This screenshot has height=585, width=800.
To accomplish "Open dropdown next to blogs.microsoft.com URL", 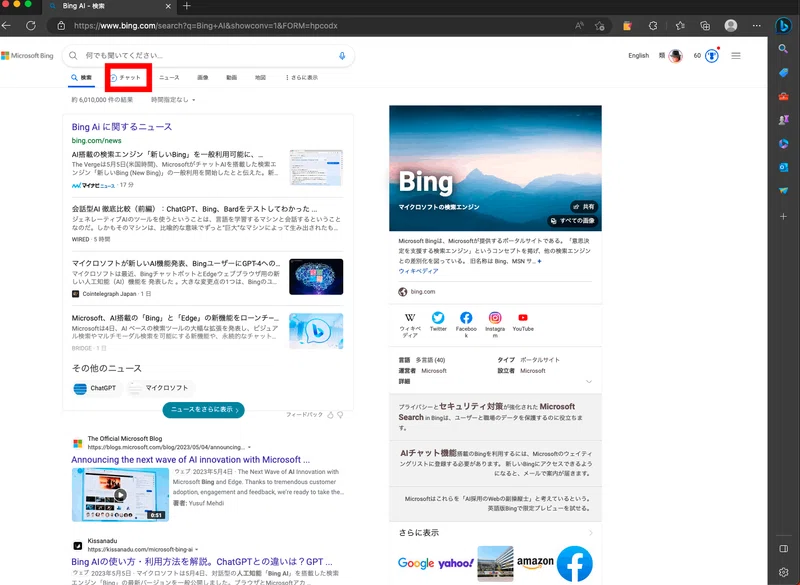I will point(249,447).
